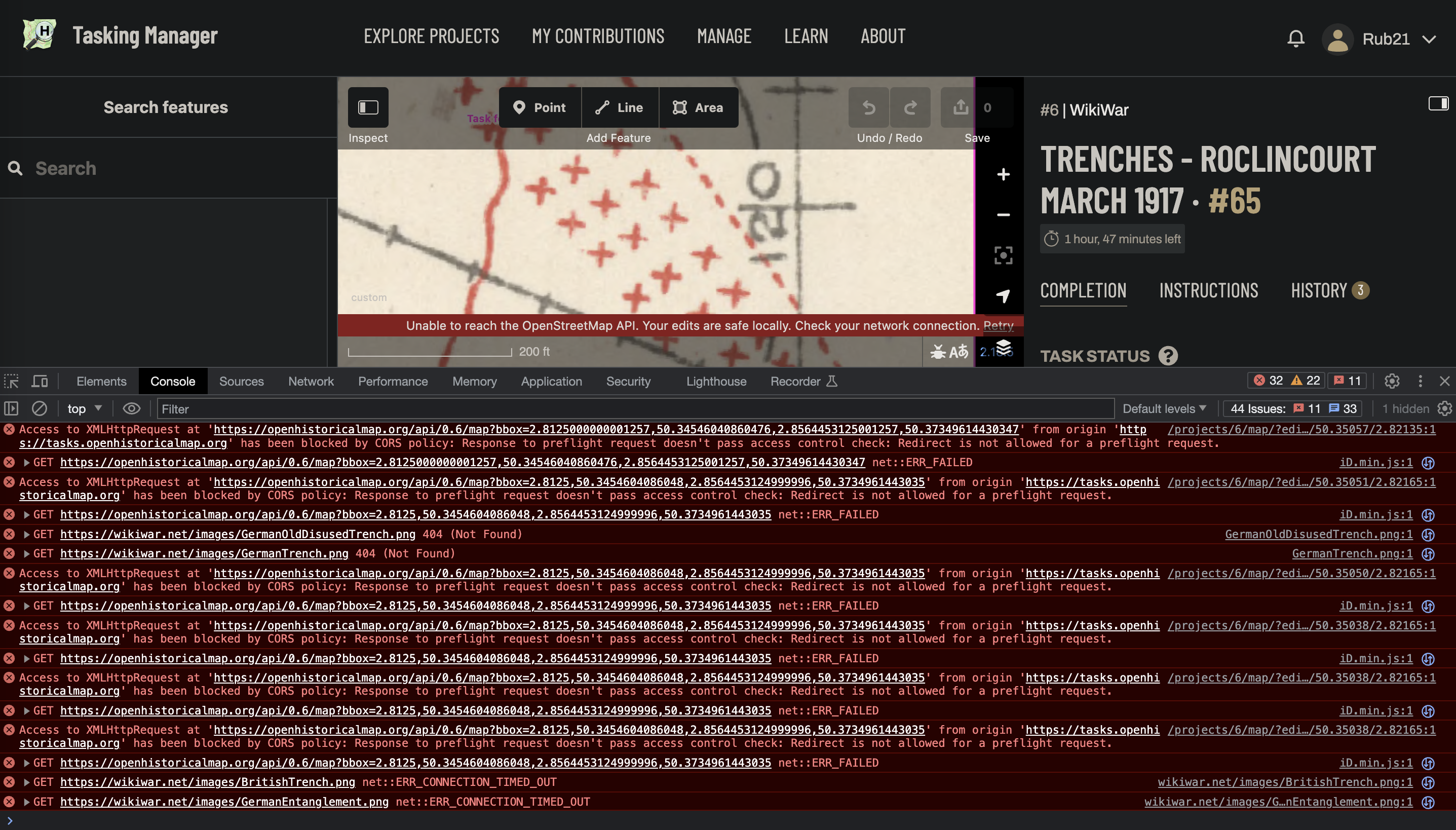Open the Instructions tab for task #65
The image size is (1456, 830).
coord(1208,291)
